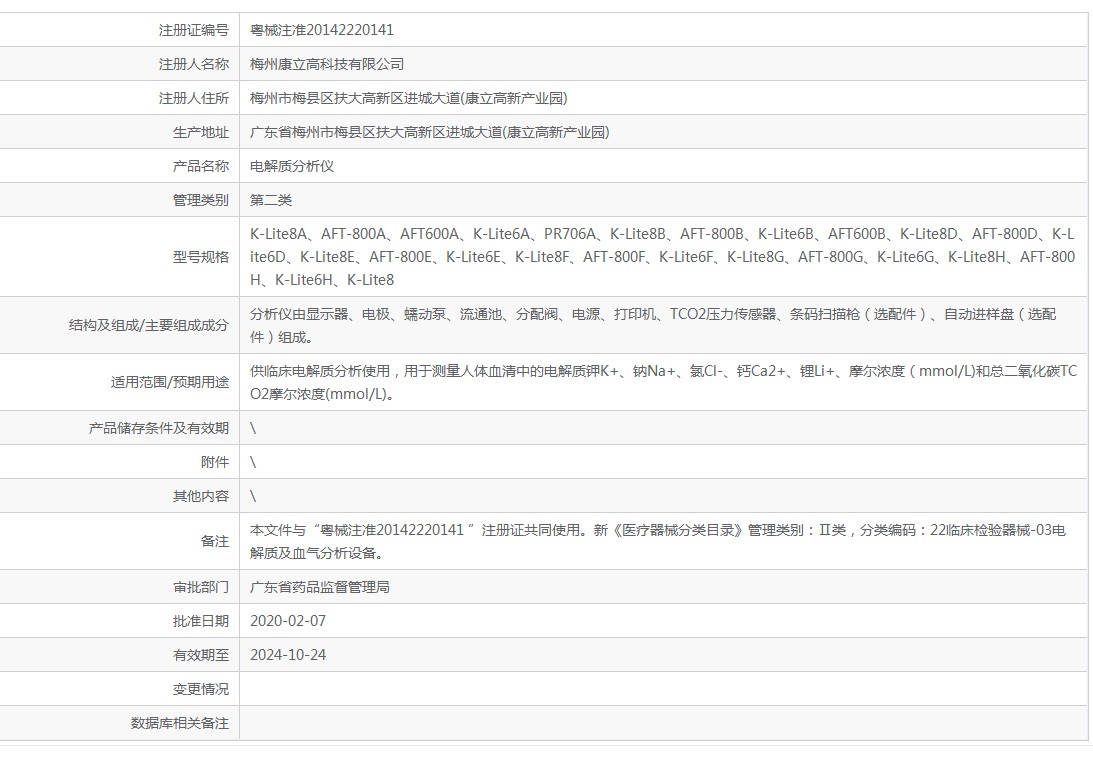Viewport: 1093px width, 760px height.
Task: Click the 批准日期 label
Action: 201,621
